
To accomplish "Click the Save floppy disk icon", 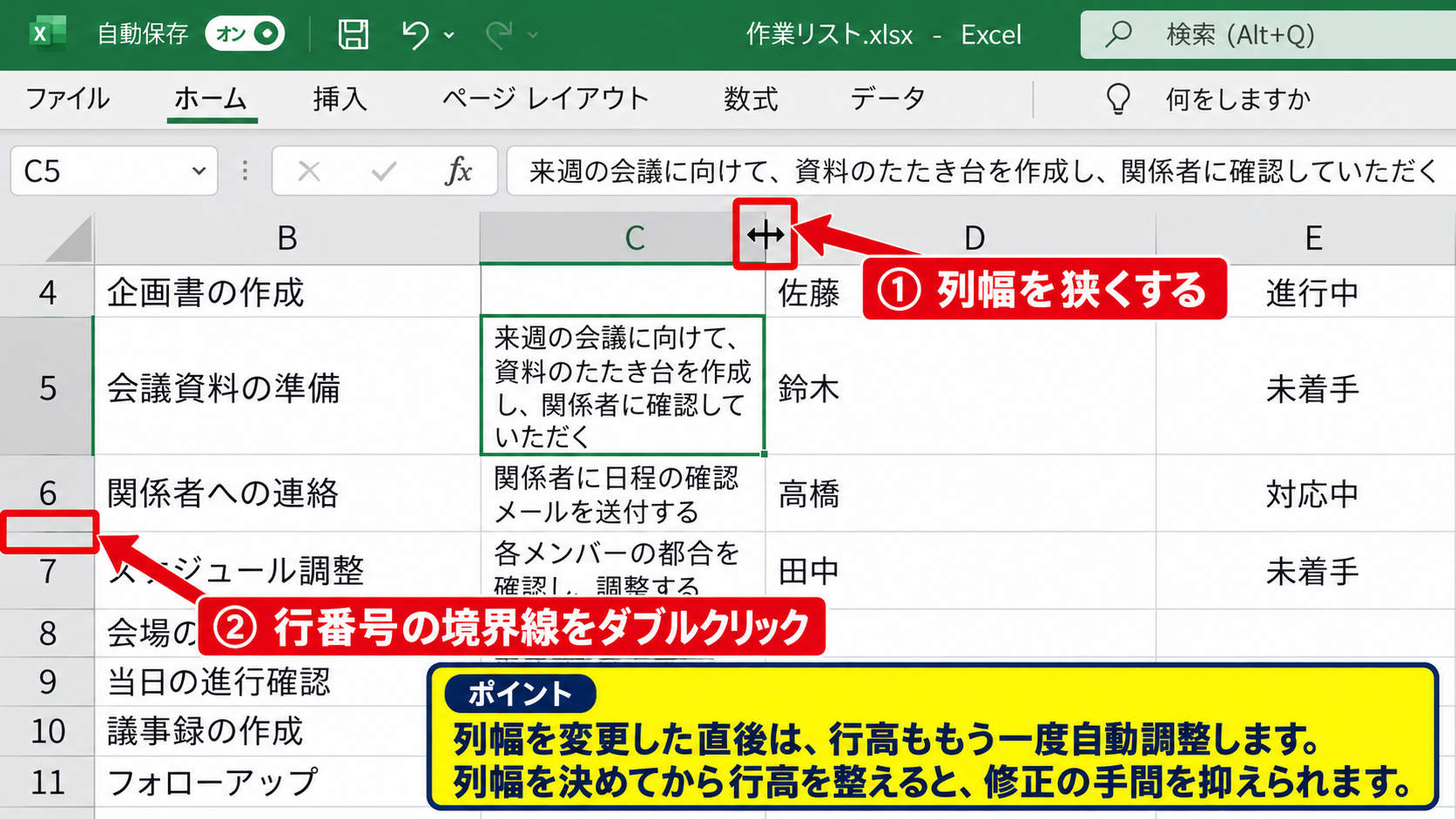I will [x=353, y=34].
